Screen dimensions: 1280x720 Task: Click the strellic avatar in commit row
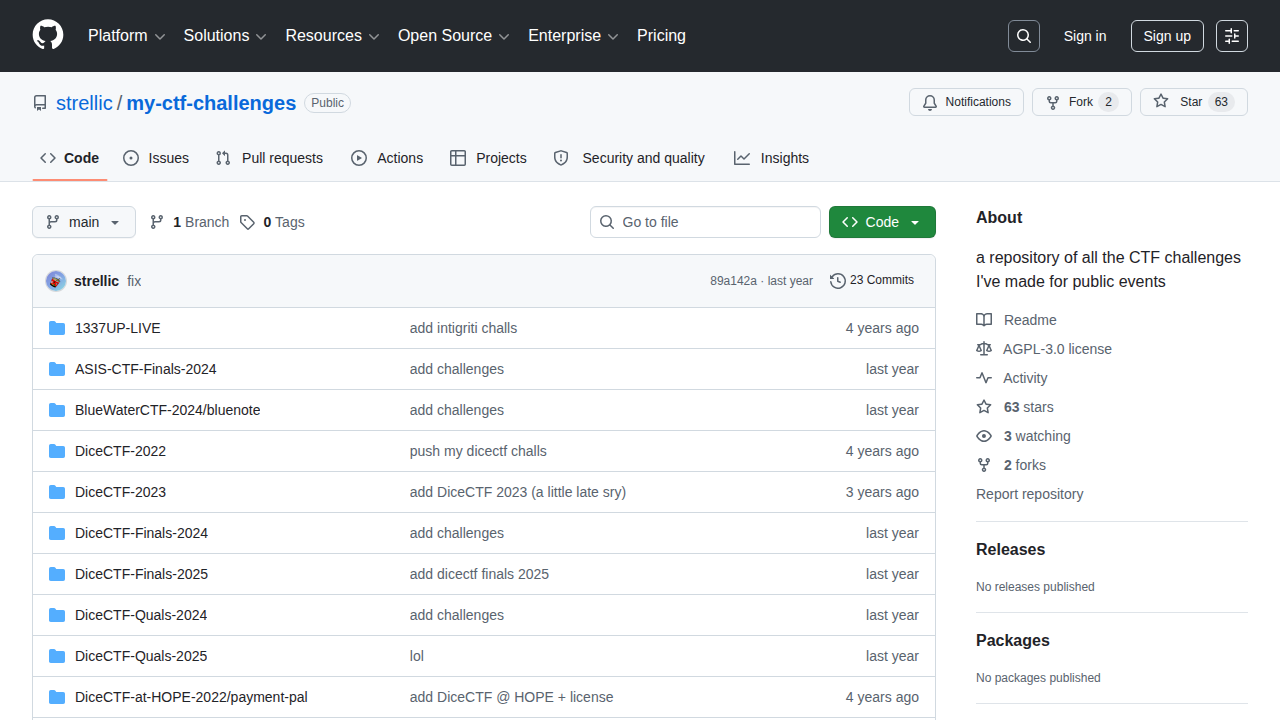tap(56, 281)
